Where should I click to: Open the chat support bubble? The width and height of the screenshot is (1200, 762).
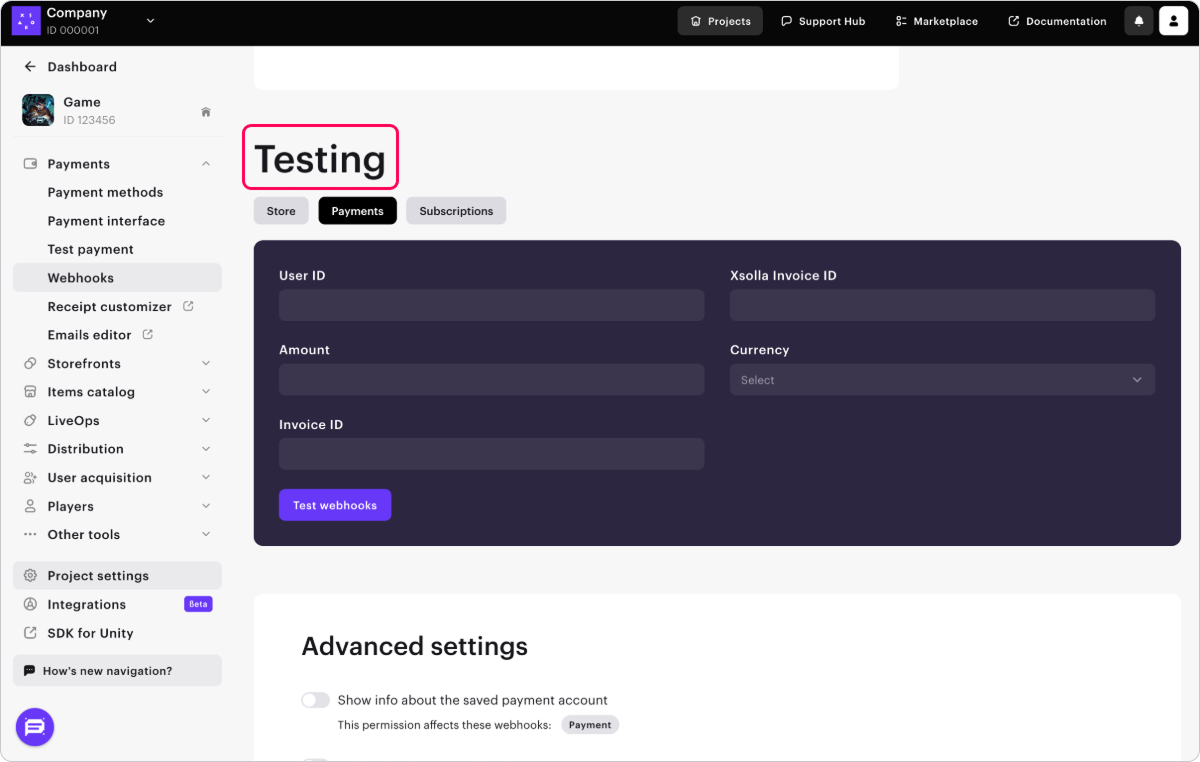35,727
